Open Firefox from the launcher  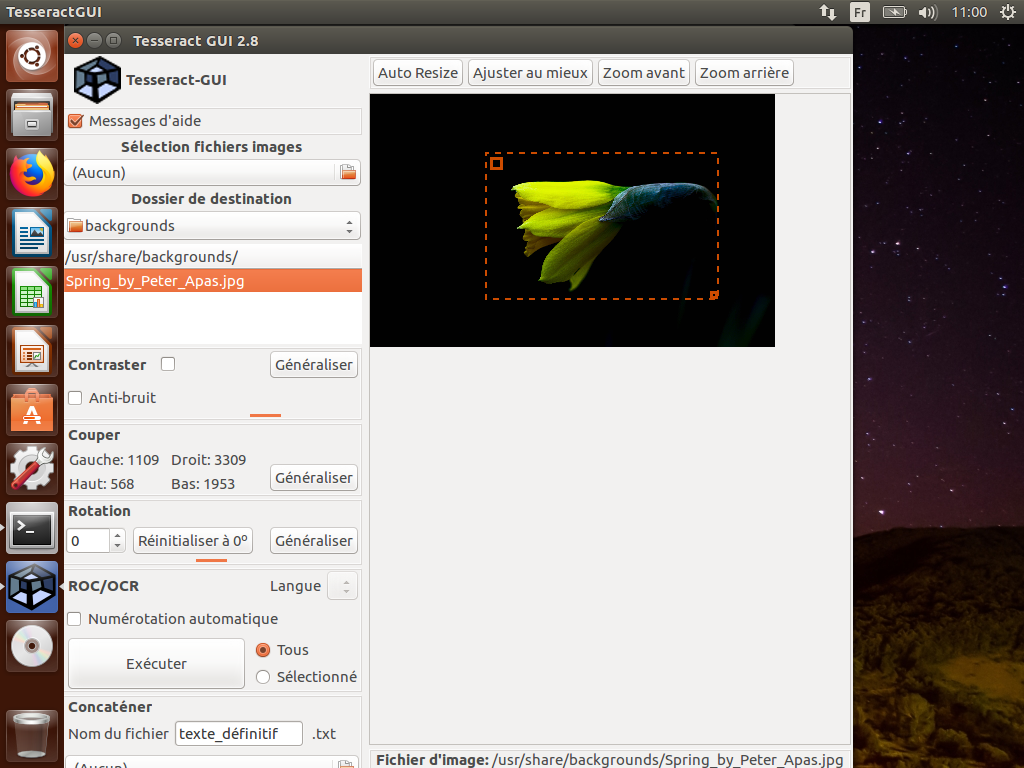[32, 175]
